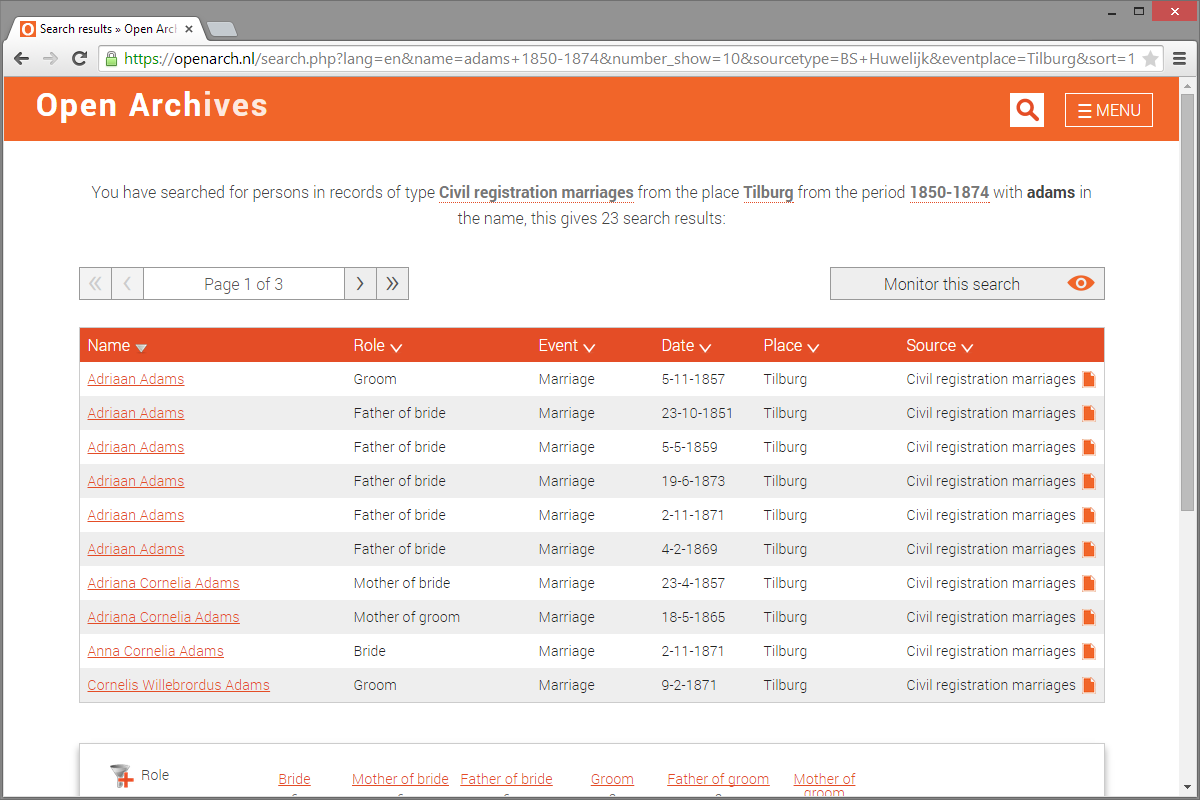Viewport: 1200px width, 800px height.
Task: Change record type Civil registration marriages in summary
Action: (x=536, y=192)
